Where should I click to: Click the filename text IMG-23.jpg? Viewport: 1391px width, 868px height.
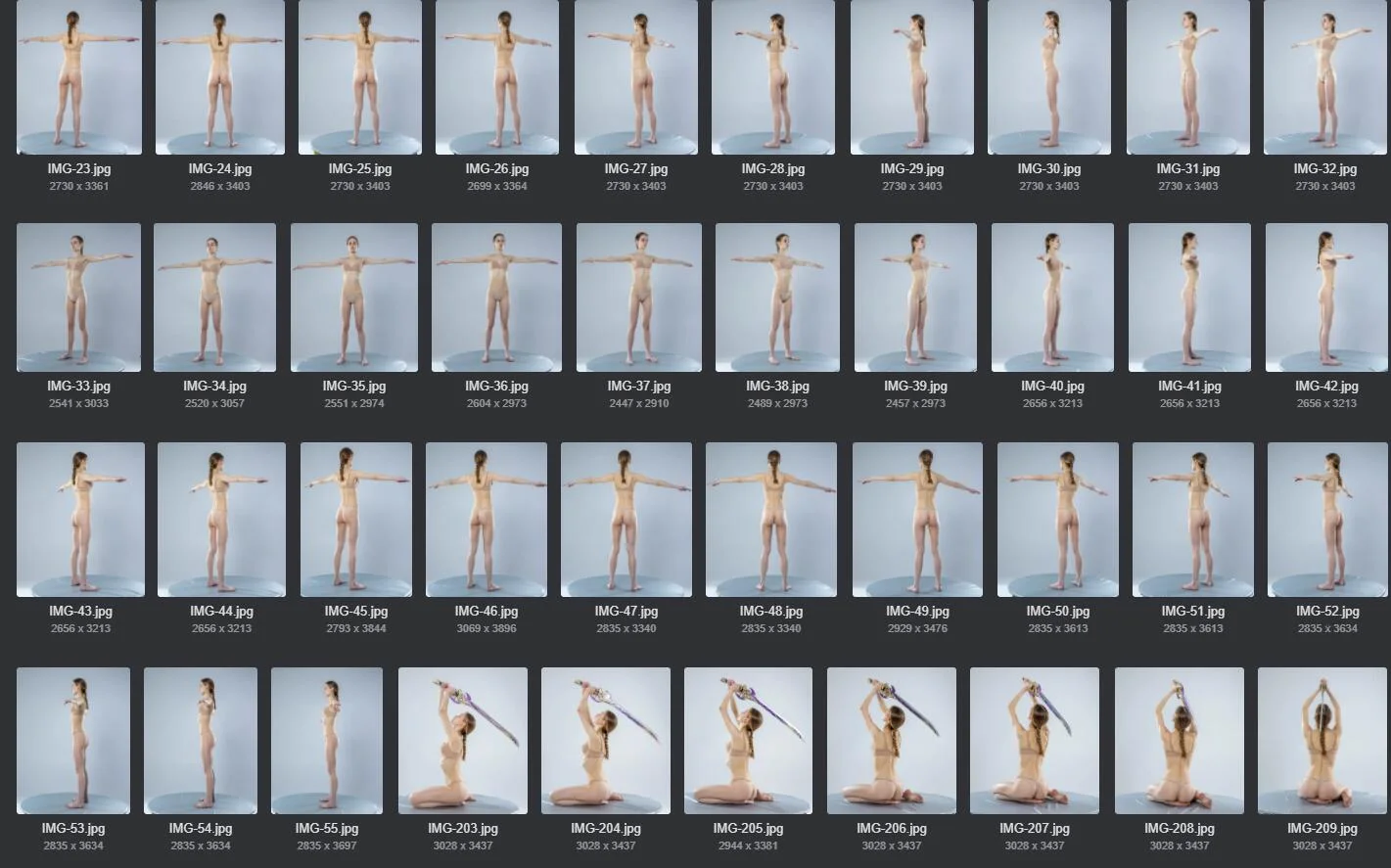pos(79,169)
